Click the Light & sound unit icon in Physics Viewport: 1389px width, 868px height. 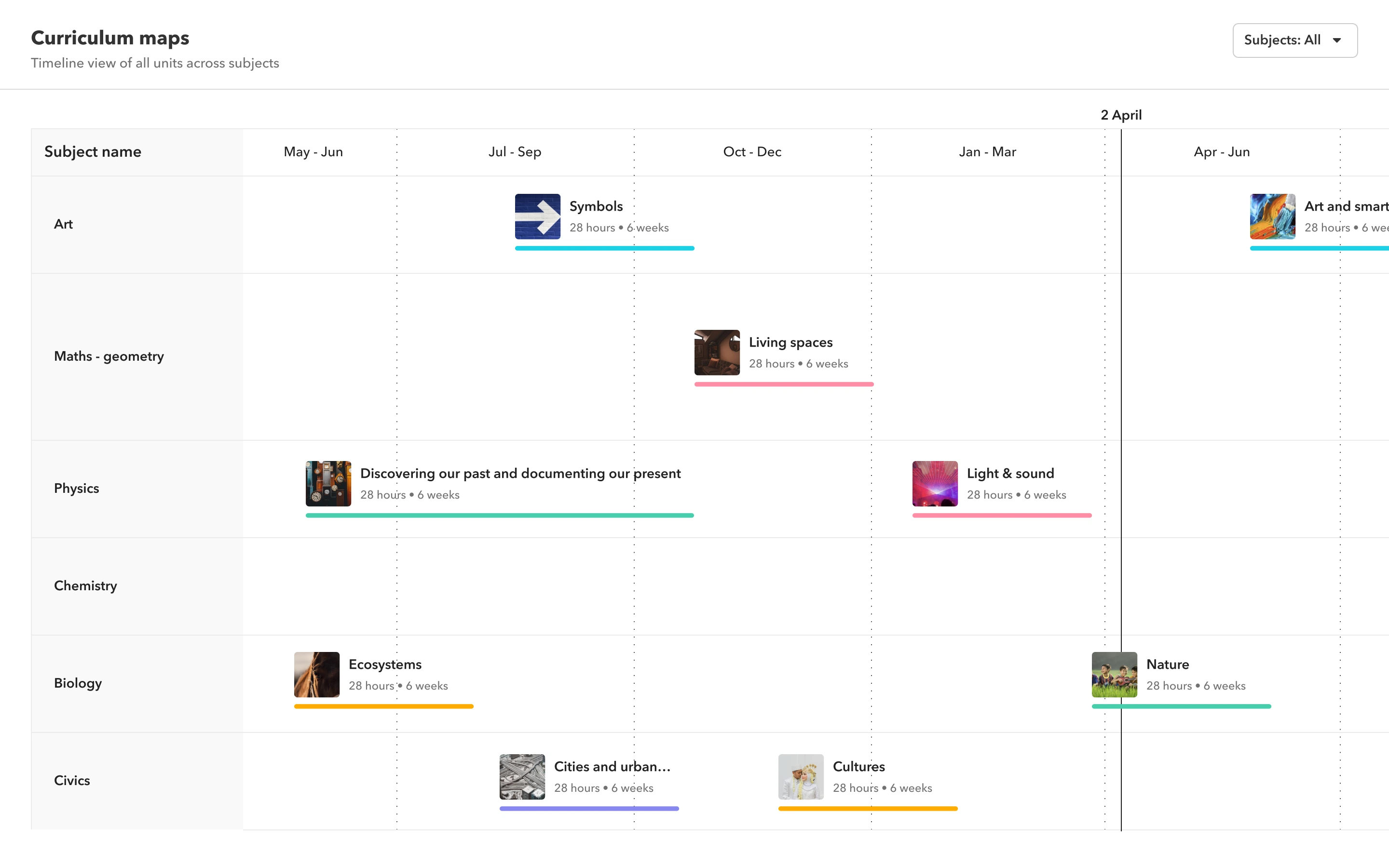tap(935, 484)
